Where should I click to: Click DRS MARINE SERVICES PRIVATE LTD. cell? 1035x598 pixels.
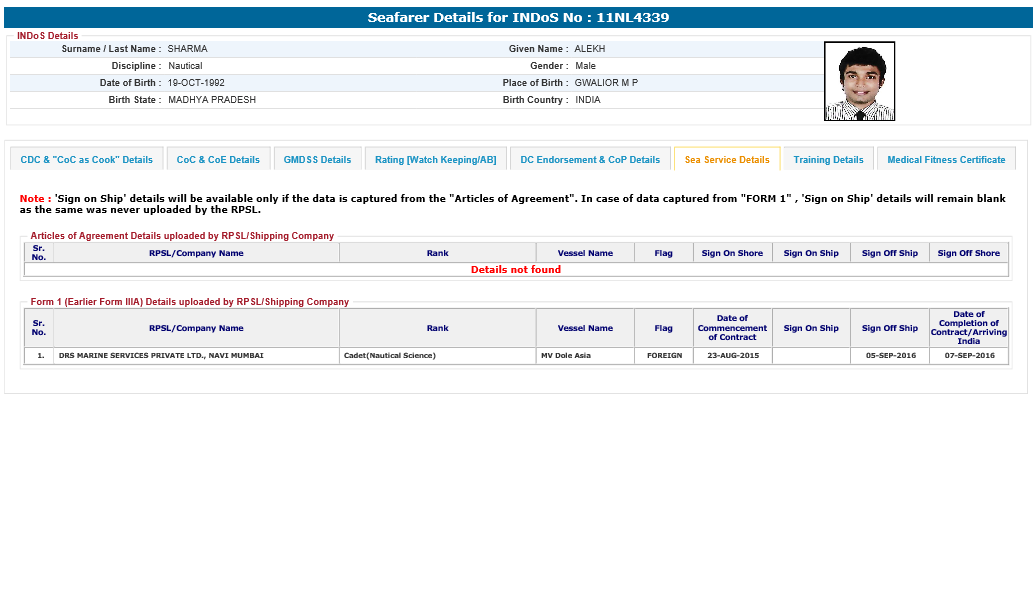pos(196,356)
